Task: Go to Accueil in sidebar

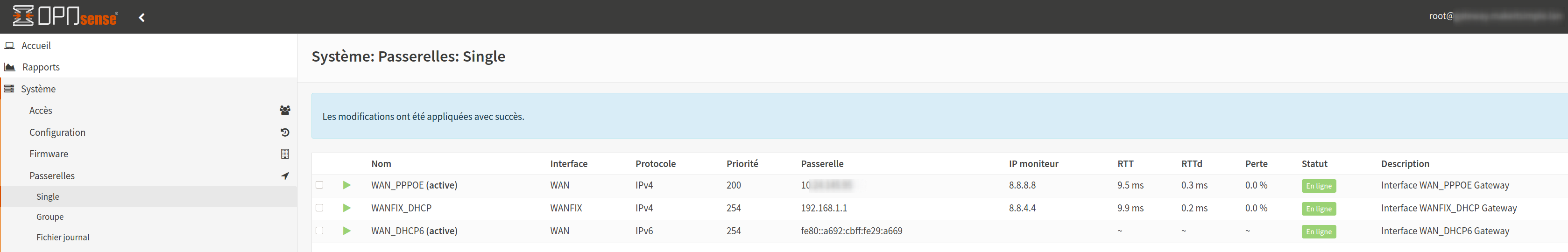Action: coord(36,46)
